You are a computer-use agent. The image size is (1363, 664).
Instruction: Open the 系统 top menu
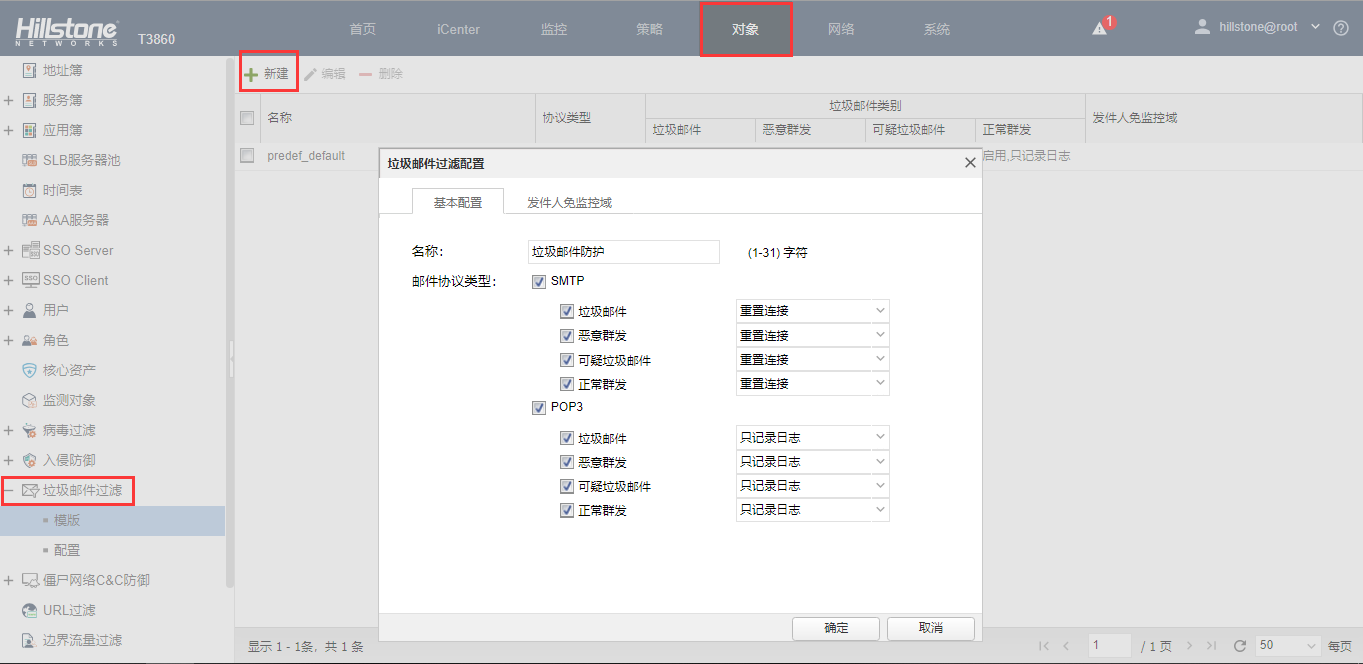click(937, 29)
